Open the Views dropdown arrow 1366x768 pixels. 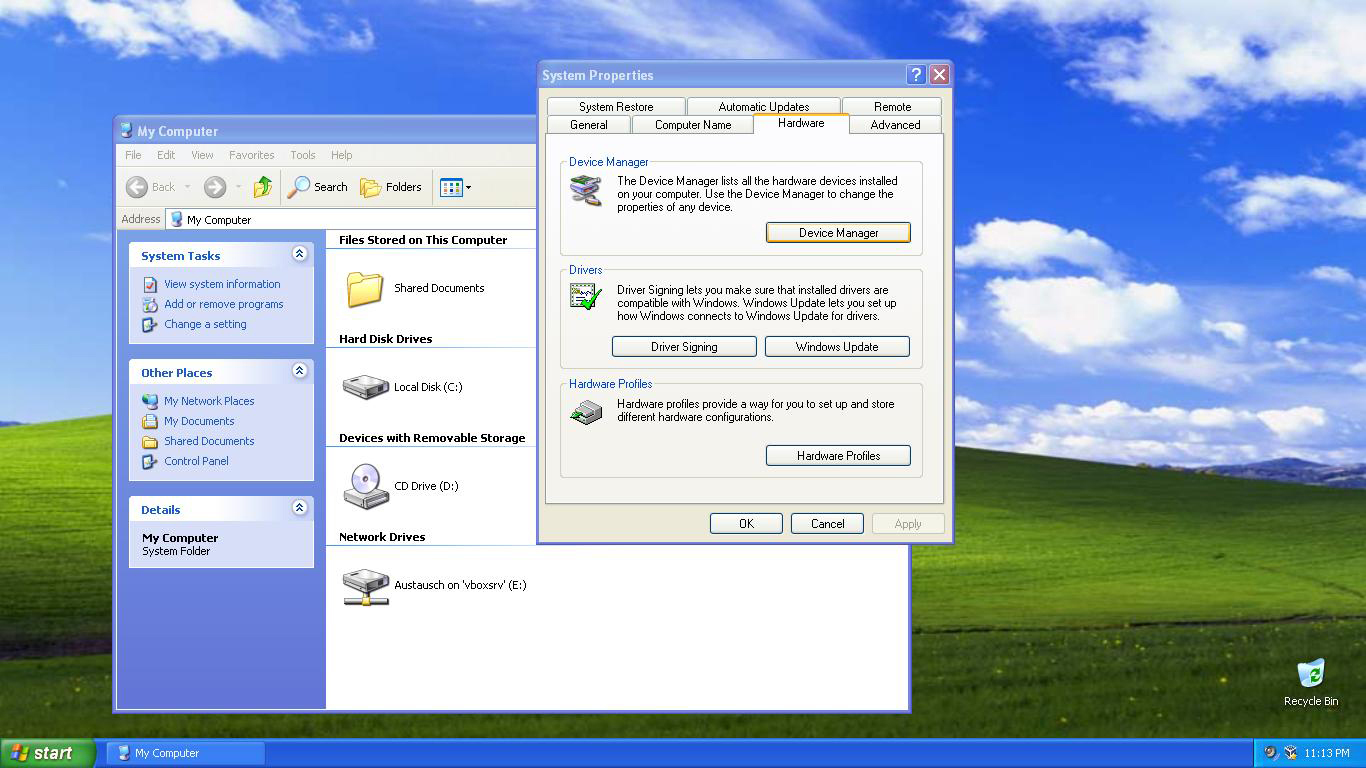pyautogui.click(x=468, y=187)
